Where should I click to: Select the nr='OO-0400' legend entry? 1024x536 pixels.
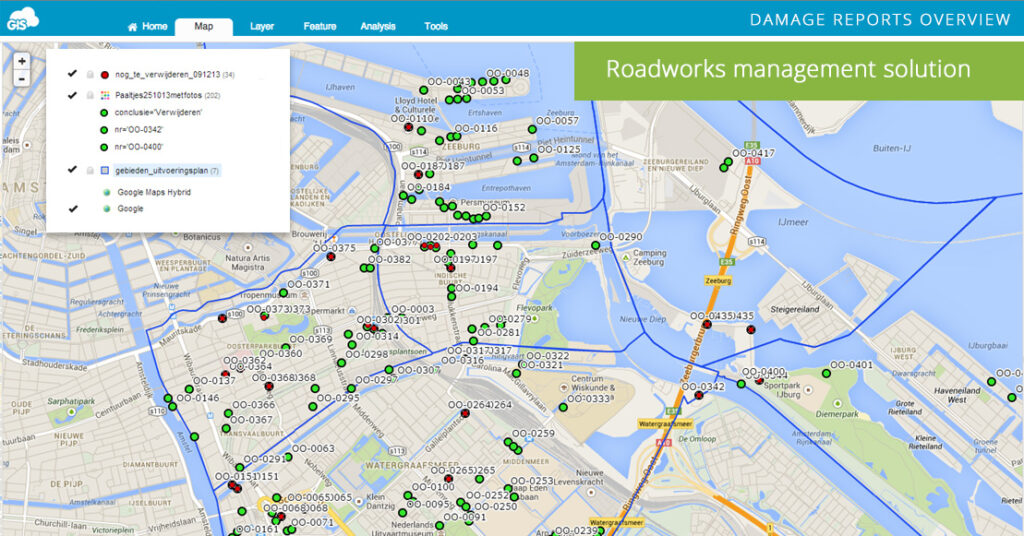point(138,147)
